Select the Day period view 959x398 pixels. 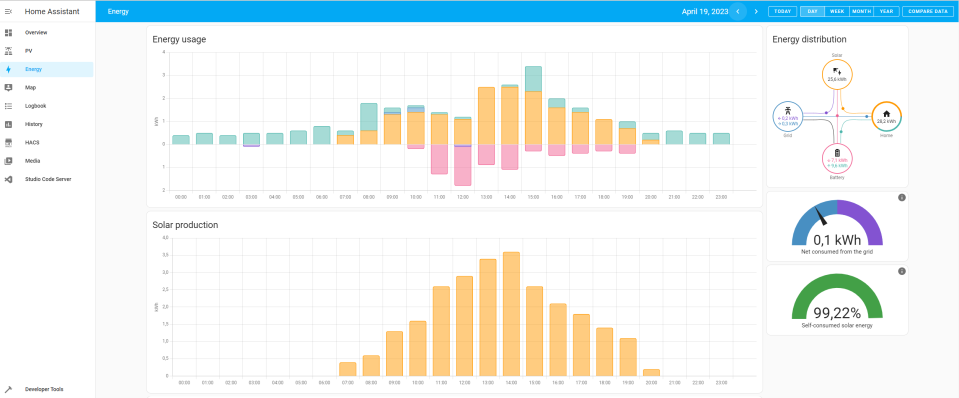pyautogui.click(x=812, y=12)
